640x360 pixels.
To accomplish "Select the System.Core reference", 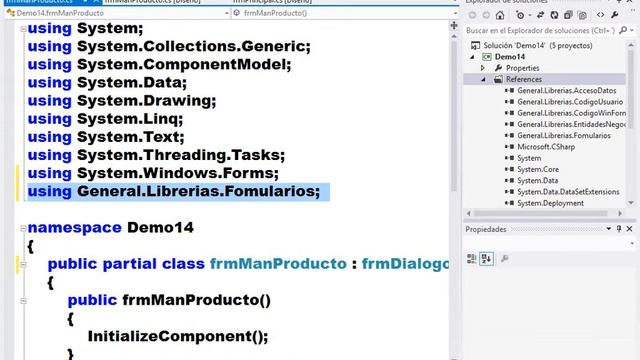I will coord(538,169).
